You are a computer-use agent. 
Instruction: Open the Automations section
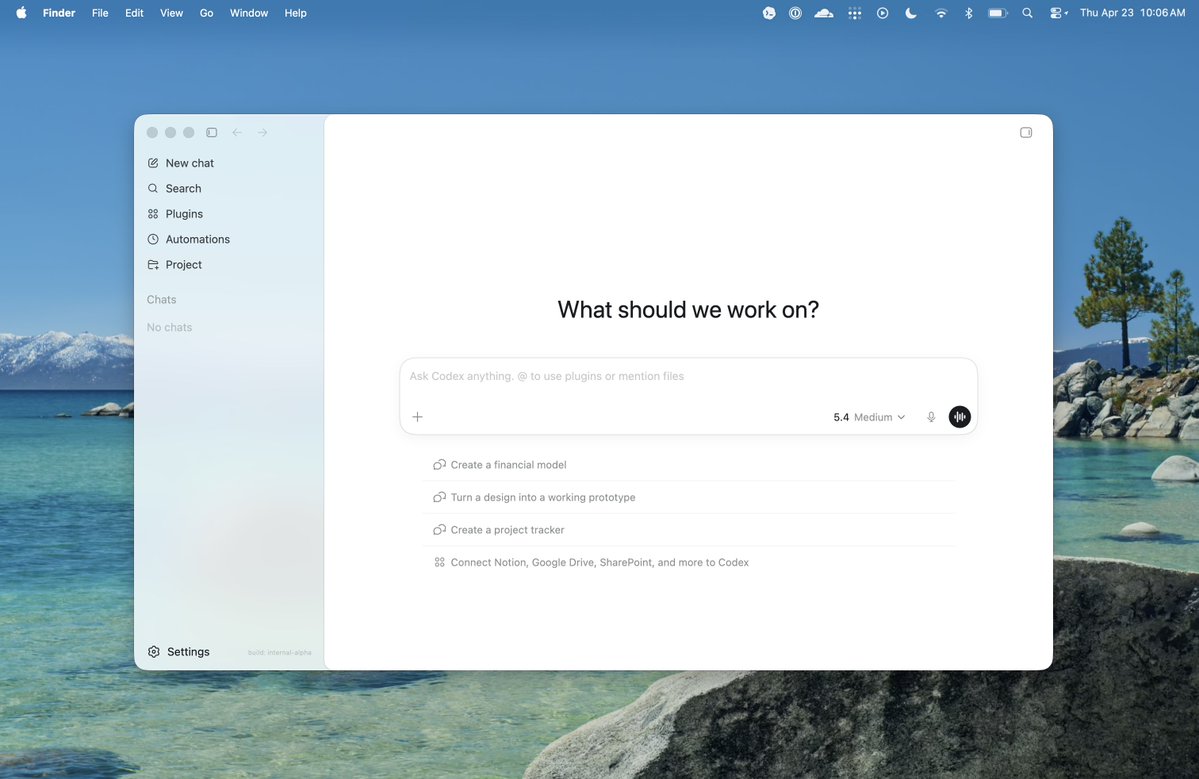pos(188,239)
